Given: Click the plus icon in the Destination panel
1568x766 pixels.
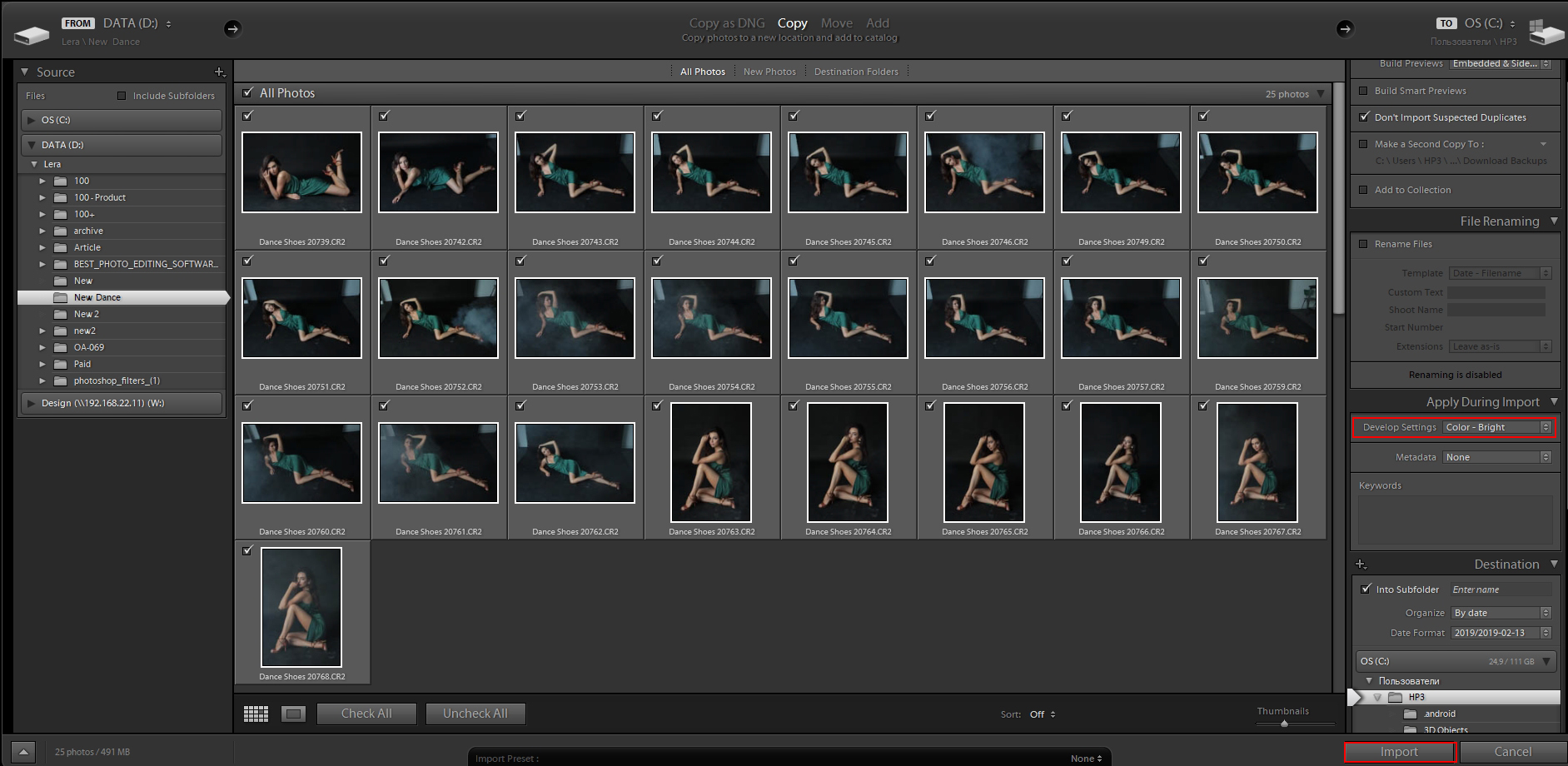Looking at the screenshot, I should (x=1361, y=564).
